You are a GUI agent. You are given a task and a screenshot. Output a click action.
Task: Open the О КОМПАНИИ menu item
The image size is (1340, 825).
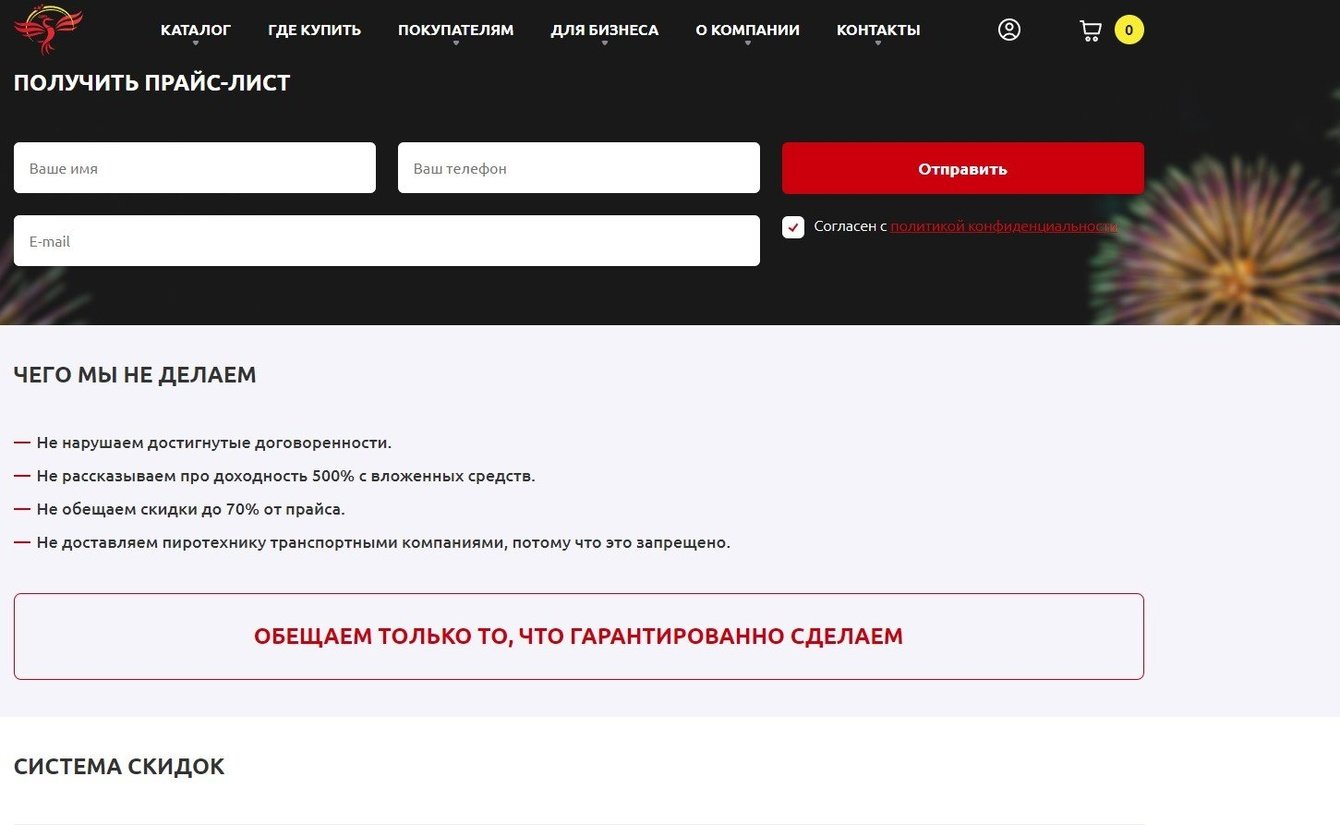point(748,30)
